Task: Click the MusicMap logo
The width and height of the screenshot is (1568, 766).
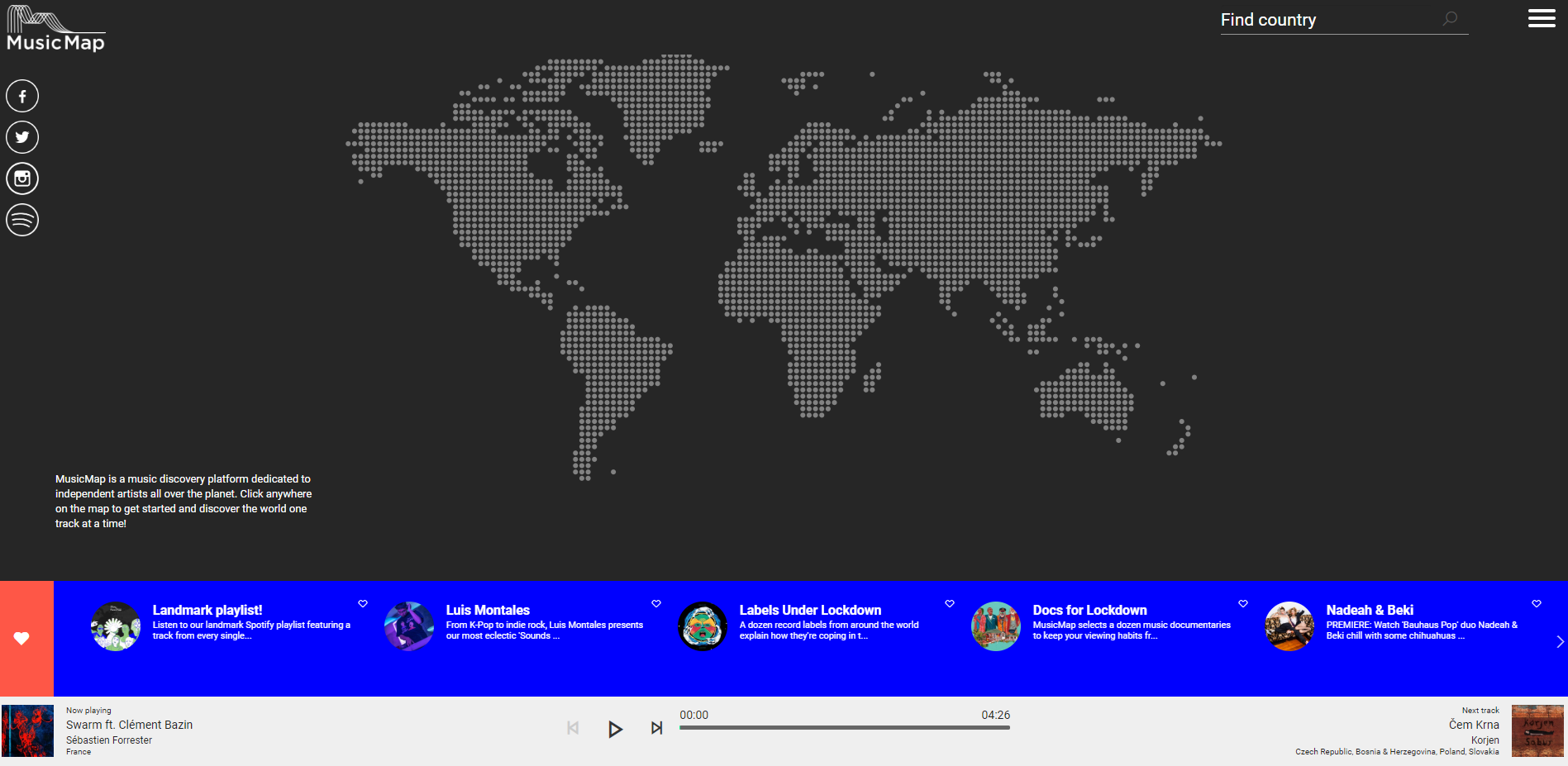Action: click(x=55, y=27)
